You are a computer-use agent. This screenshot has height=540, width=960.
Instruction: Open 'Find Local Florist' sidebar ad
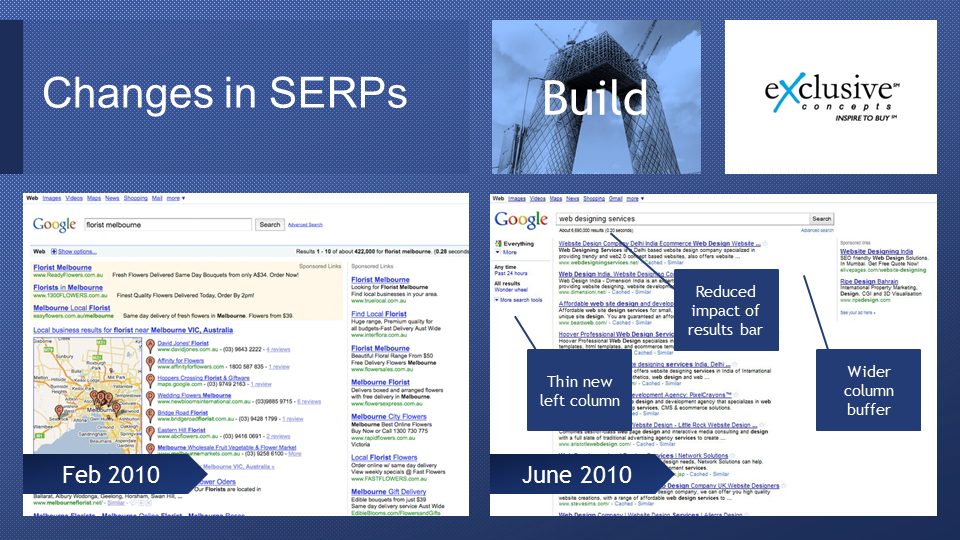[379, 314]
